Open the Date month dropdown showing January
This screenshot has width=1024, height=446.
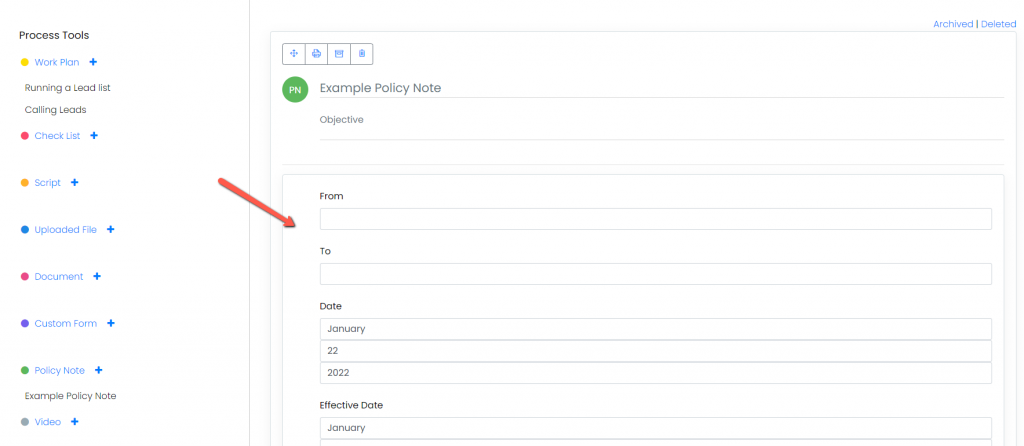(656, 328)
